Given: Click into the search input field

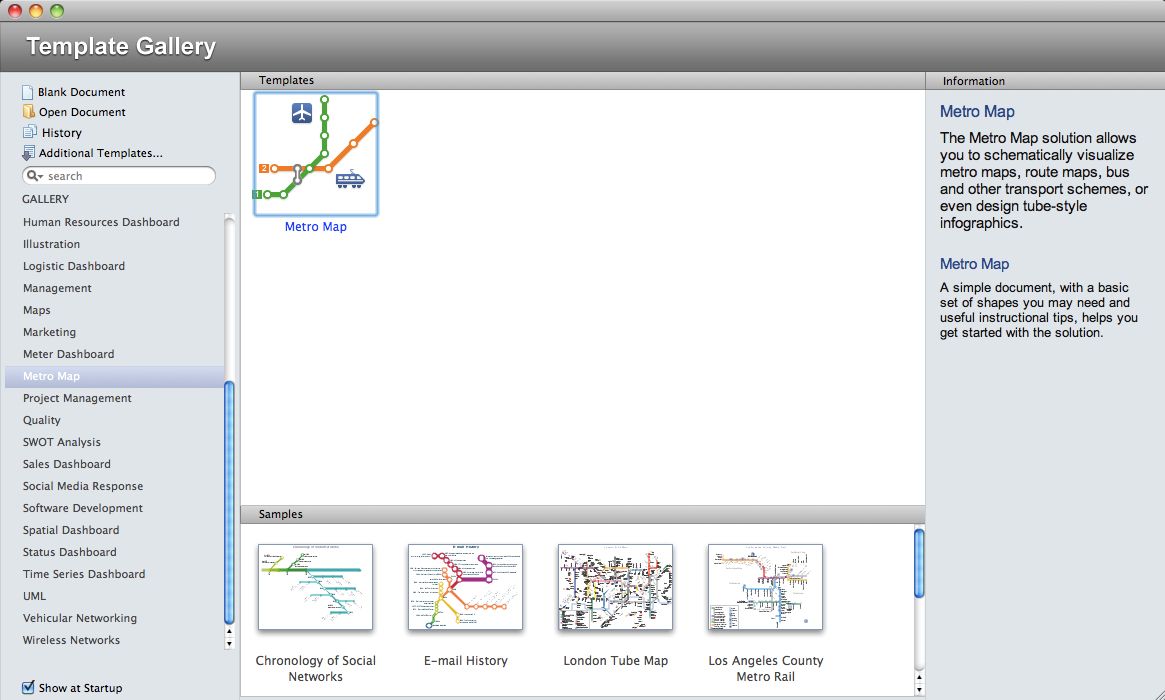Looking at the screenshot, I should (x=125, y=176).
